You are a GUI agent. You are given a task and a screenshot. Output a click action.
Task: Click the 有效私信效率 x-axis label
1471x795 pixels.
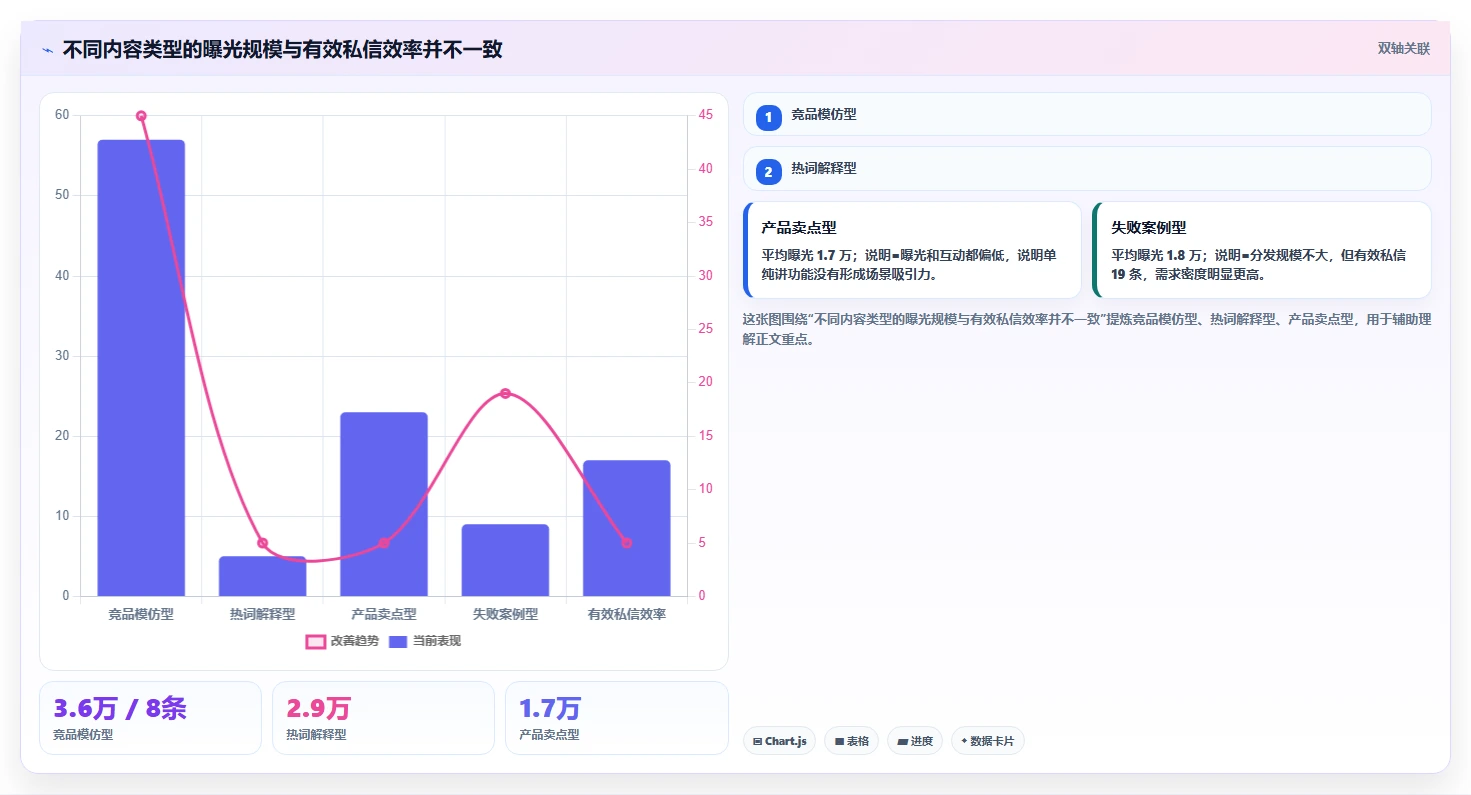626,614
